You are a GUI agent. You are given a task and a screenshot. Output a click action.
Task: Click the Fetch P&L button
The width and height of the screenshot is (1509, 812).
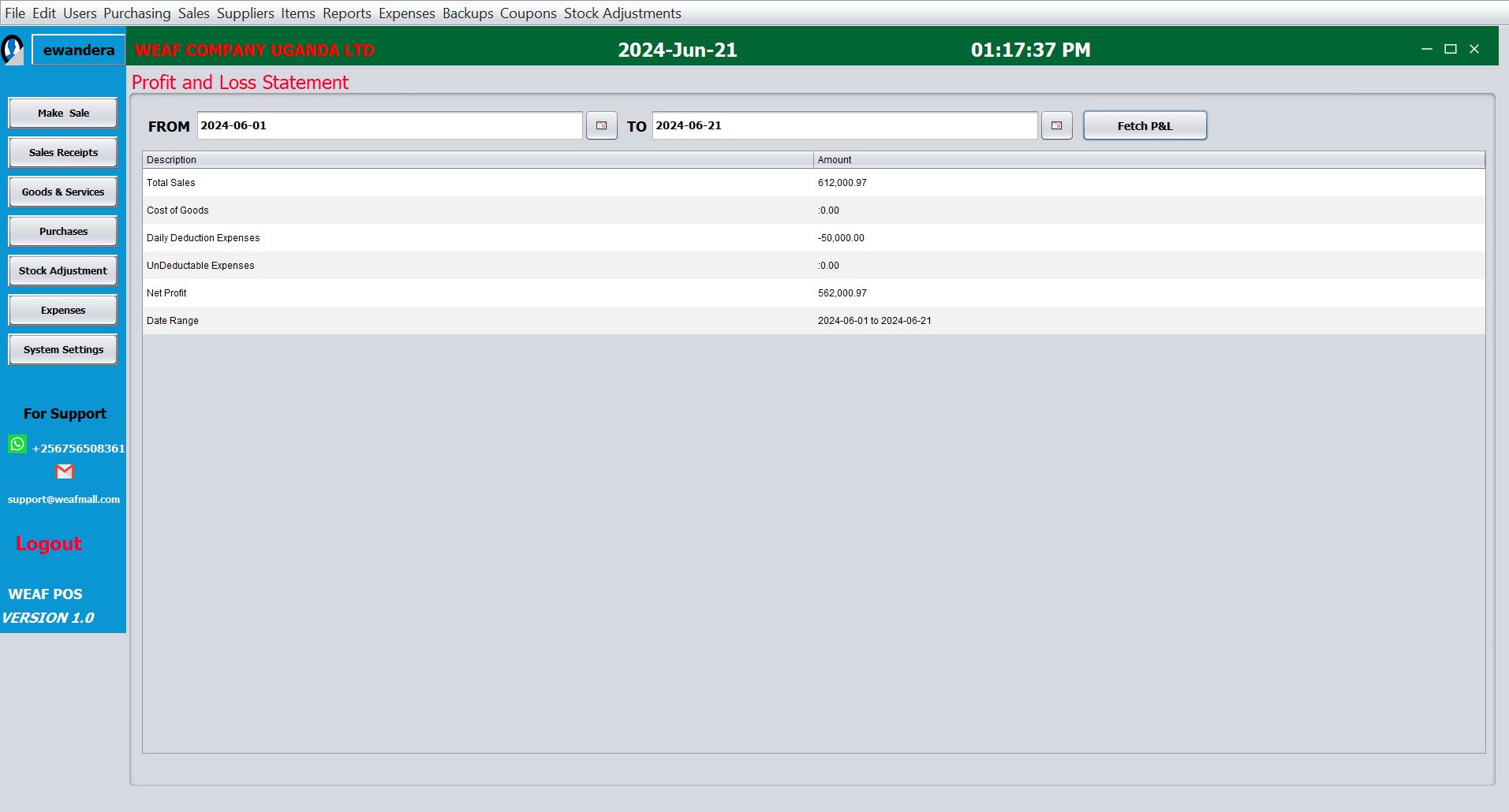[1145, 125]
